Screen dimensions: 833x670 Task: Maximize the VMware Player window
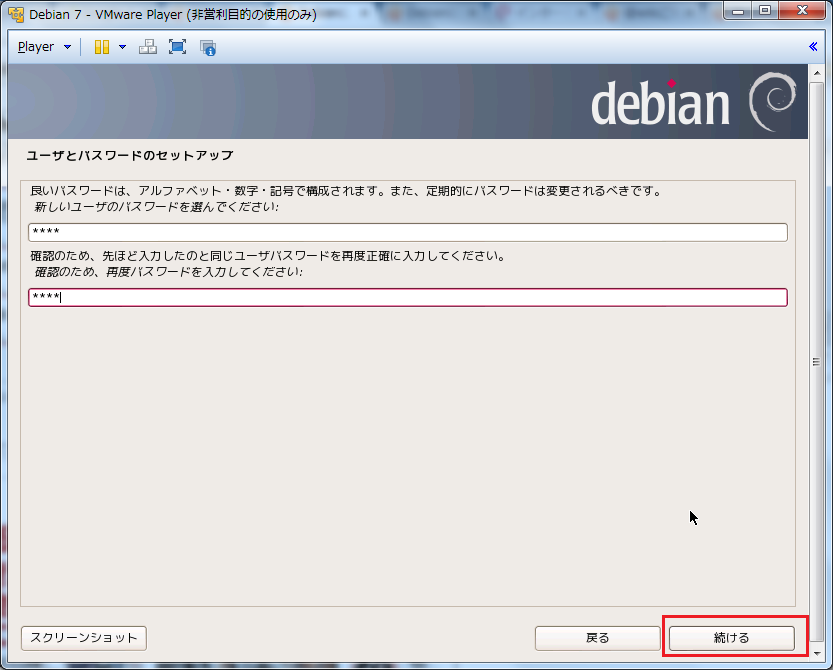click(x=766, y=12)
